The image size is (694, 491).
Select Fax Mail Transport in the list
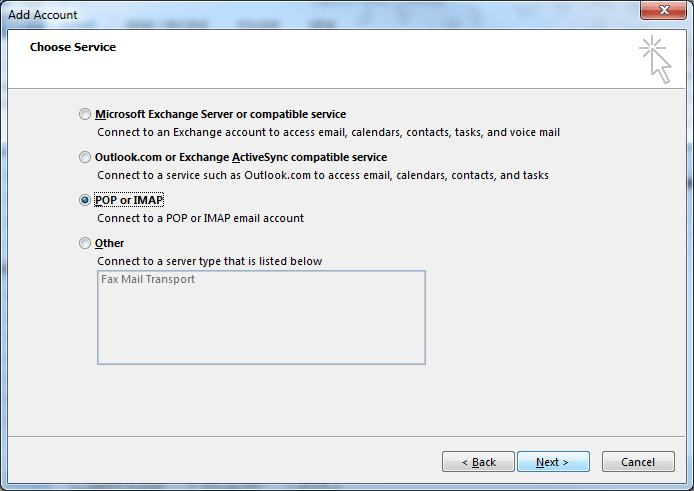[148, 279]
